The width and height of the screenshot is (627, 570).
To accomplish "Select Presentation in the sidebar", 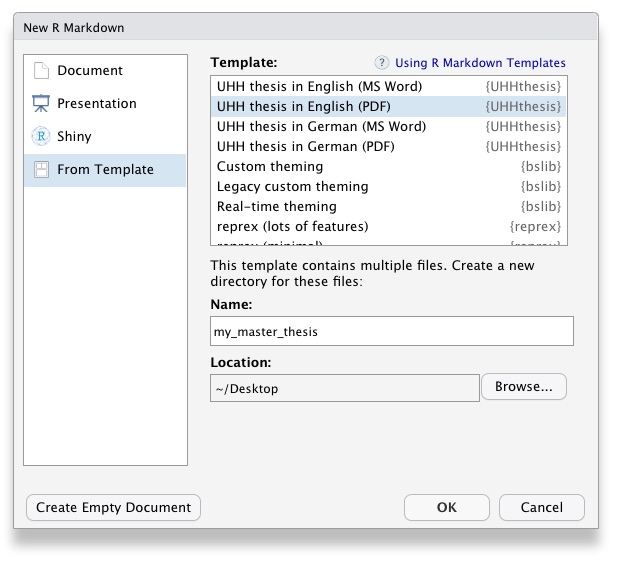I will point(105,103).
